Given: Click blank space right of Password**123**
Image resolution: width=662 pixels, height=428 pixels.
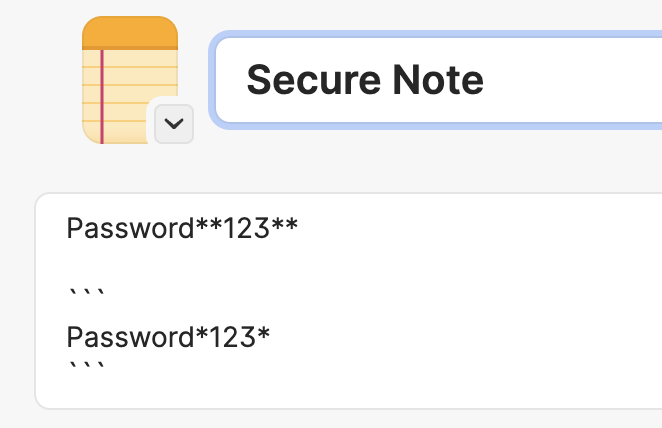Looking at the screenshot, I should pos(477,228).
